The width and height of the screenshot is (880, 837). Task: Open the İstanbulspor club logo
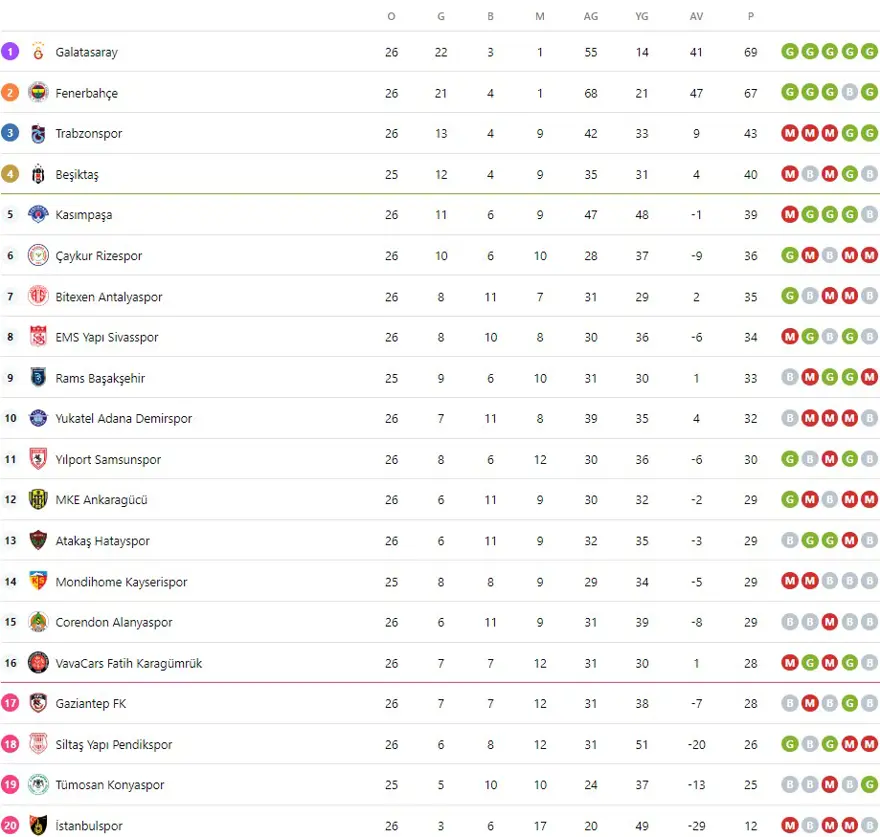click(38, 826)
